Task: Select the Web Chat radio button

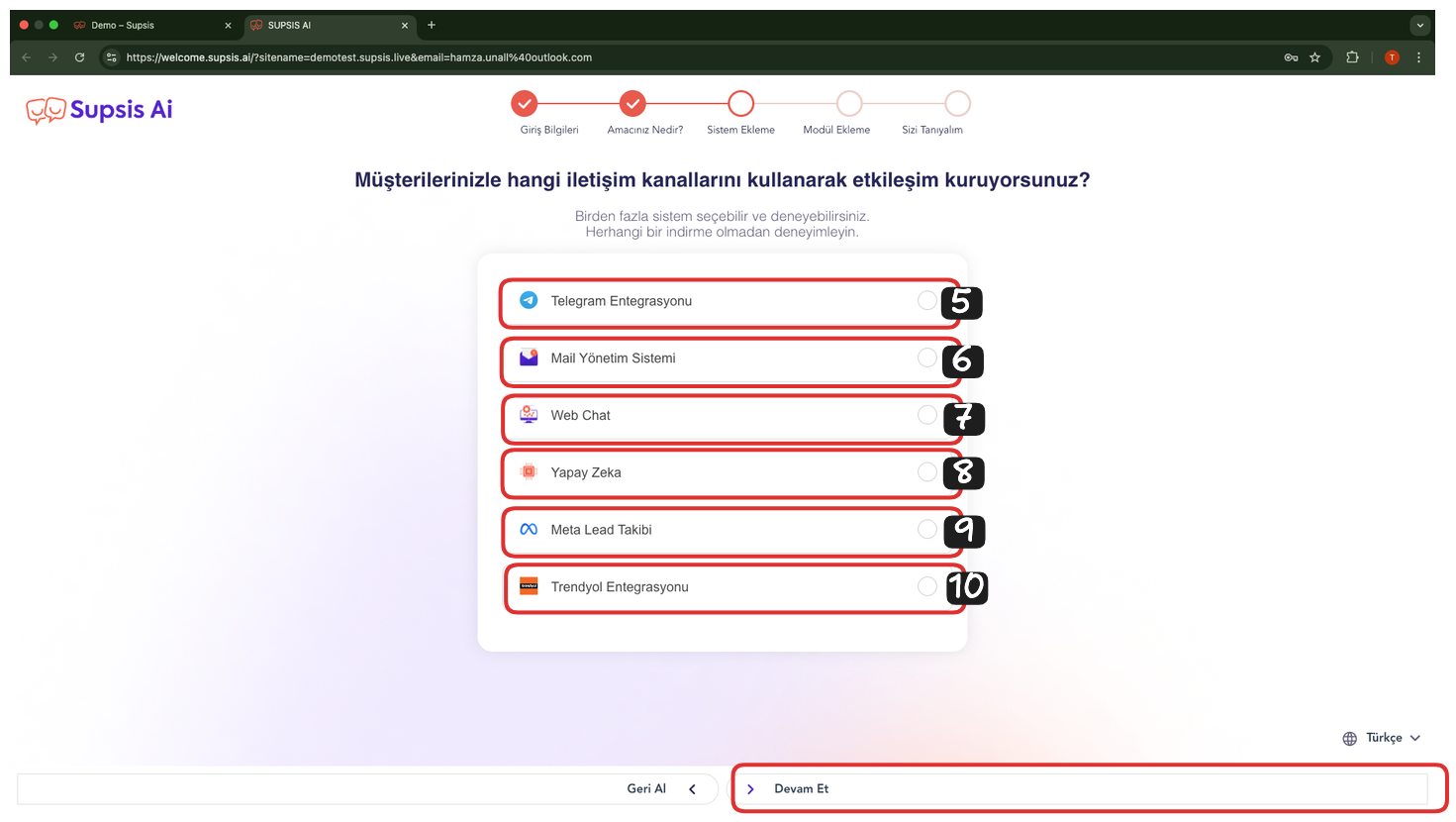Action: tap(927, 415)
